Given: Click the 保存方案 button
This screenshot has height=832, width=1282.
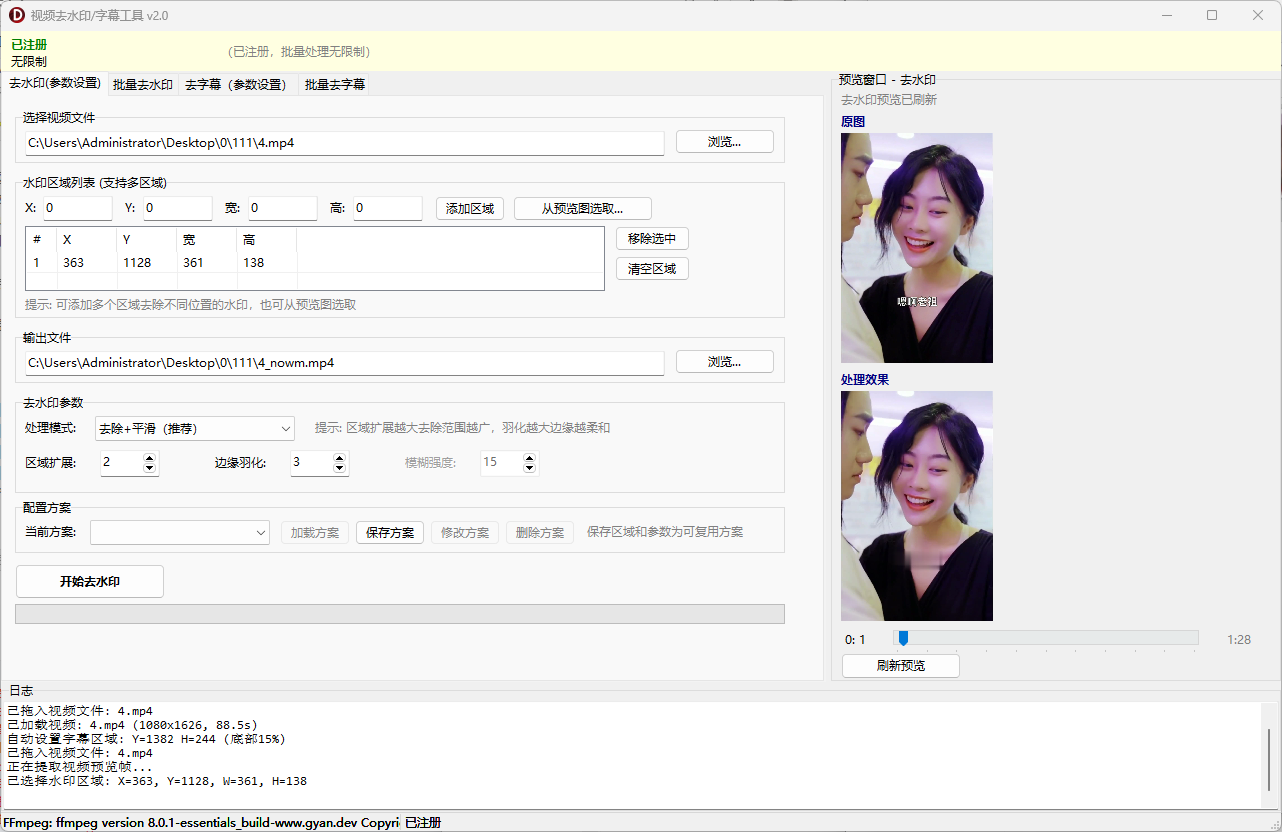Looking at the screenshot, I should pos(390,532).
